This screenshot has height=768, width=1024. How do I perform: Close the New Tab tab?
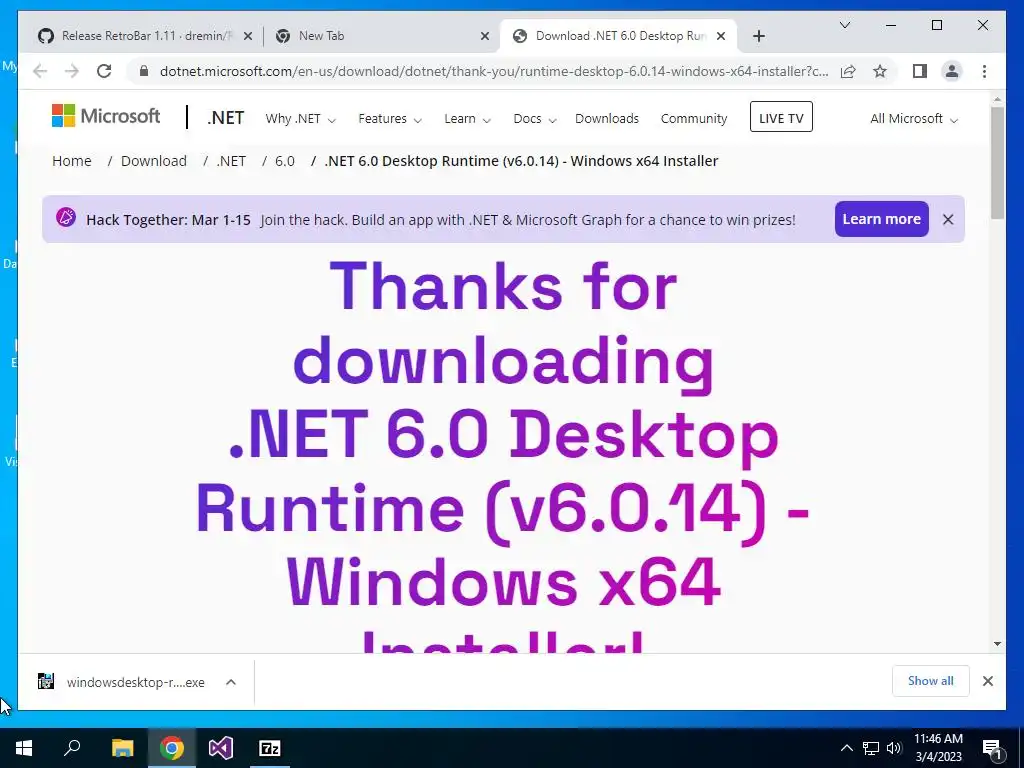(x=485, y=36)
